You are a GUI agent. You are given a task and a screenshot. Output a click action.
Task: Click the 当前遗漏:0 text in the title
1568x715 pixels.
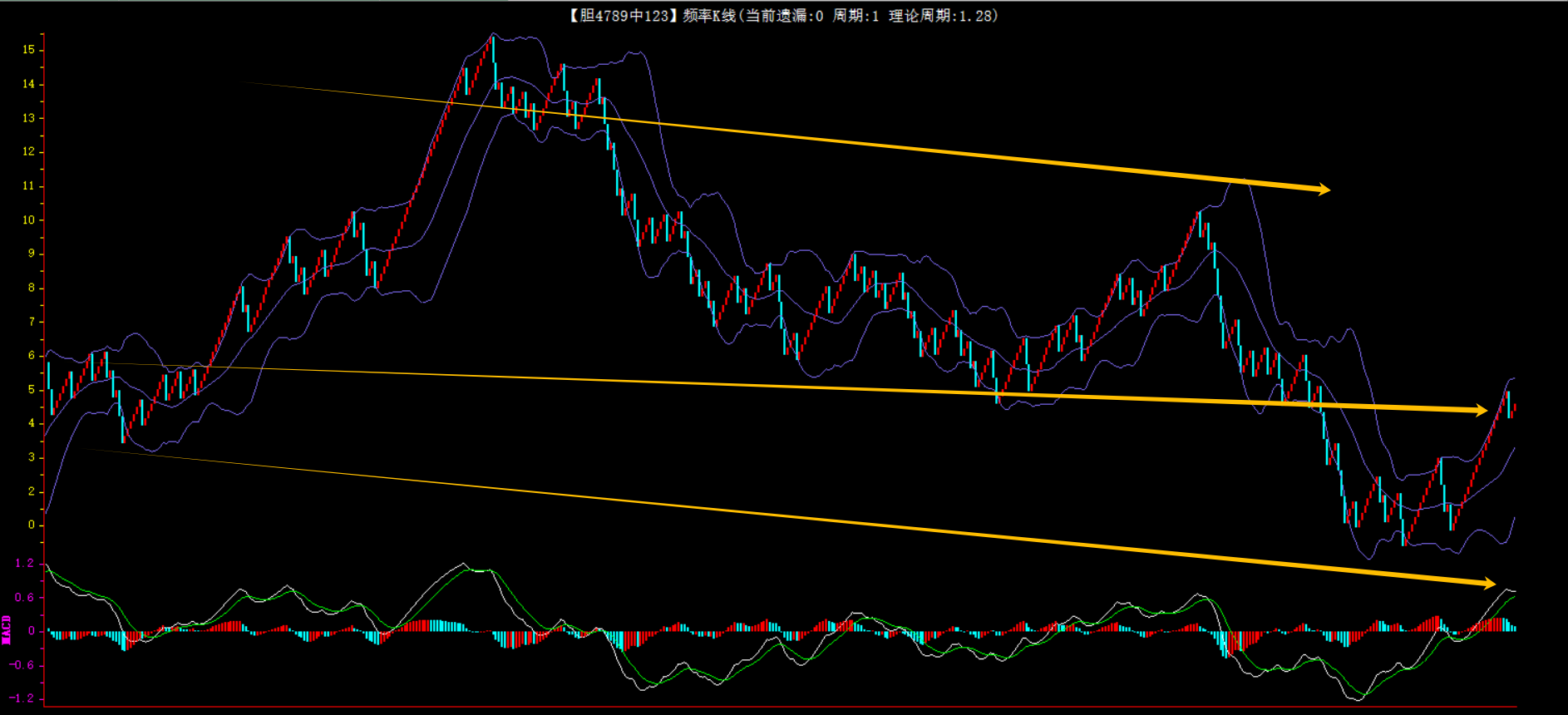[x=784, y=15]
